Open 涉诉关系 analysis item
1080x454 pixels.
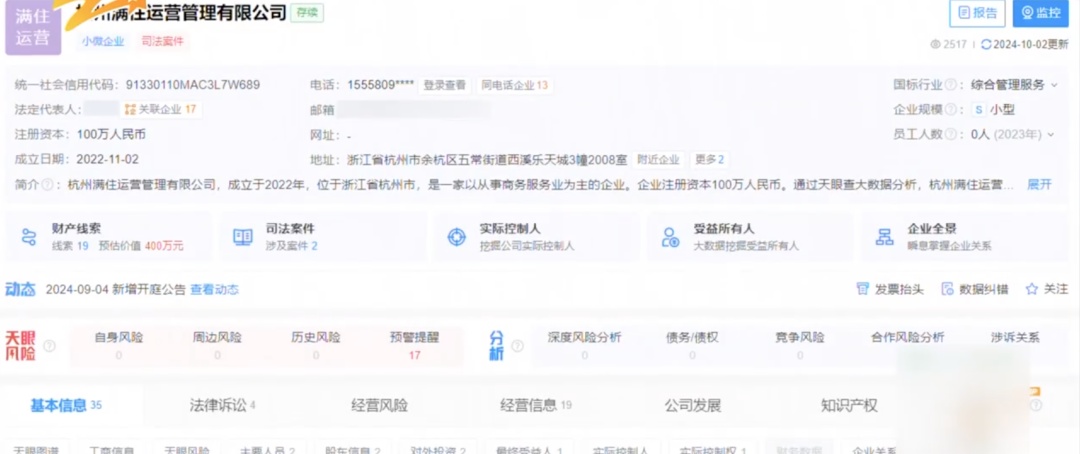[x=1015, y=338]
